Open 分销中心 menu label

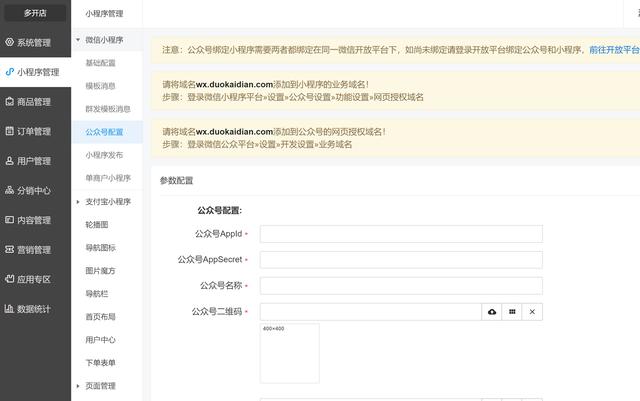pyautogui.click(x=34, y=191)
